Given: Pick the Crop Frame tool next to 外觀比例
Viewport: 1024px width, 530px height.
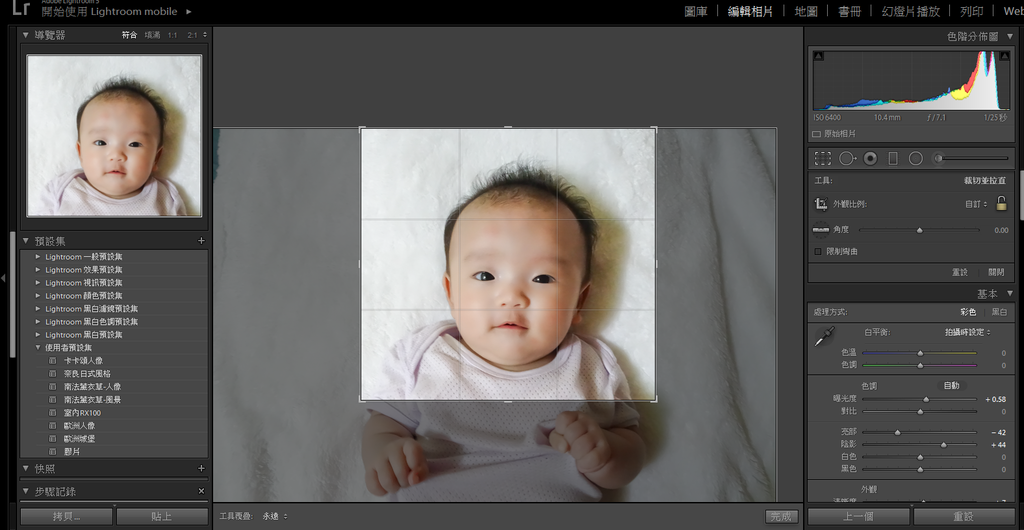Looking at the screenshot, I should (x=821, y=204).
